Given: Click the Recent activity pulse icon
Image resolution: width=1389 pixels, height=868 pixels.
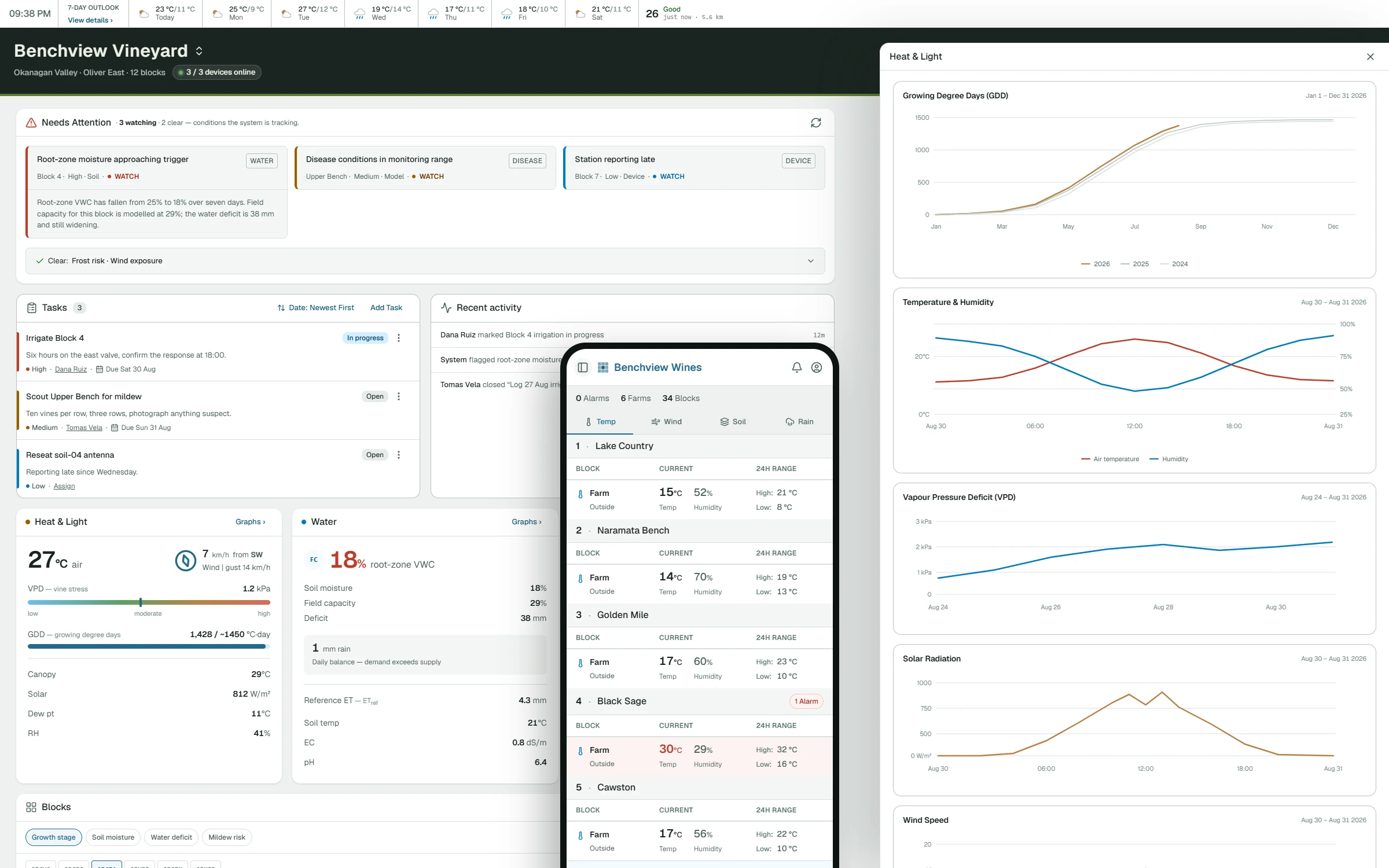Looking at the screenshot, I should point(446,308).
